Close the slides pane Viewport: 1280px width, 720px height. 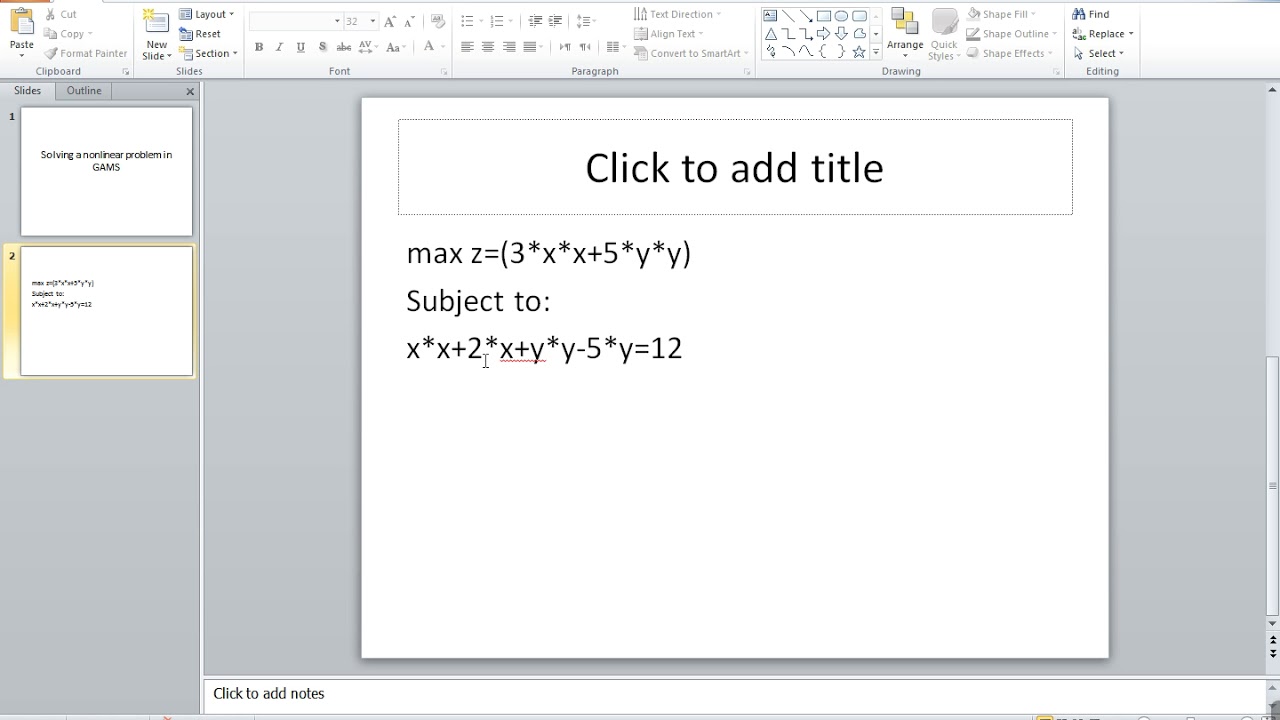click(190, 91)
